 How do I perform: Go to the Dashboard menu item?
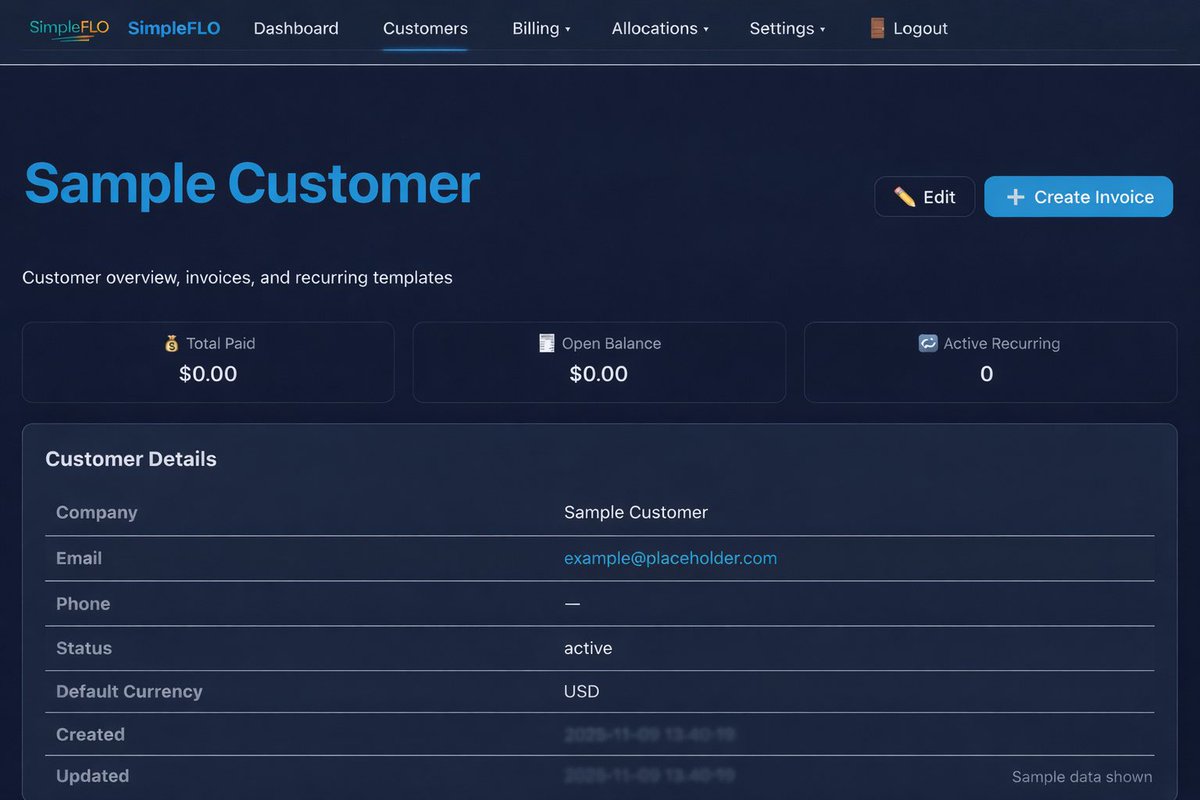click(x=296, y=28)
